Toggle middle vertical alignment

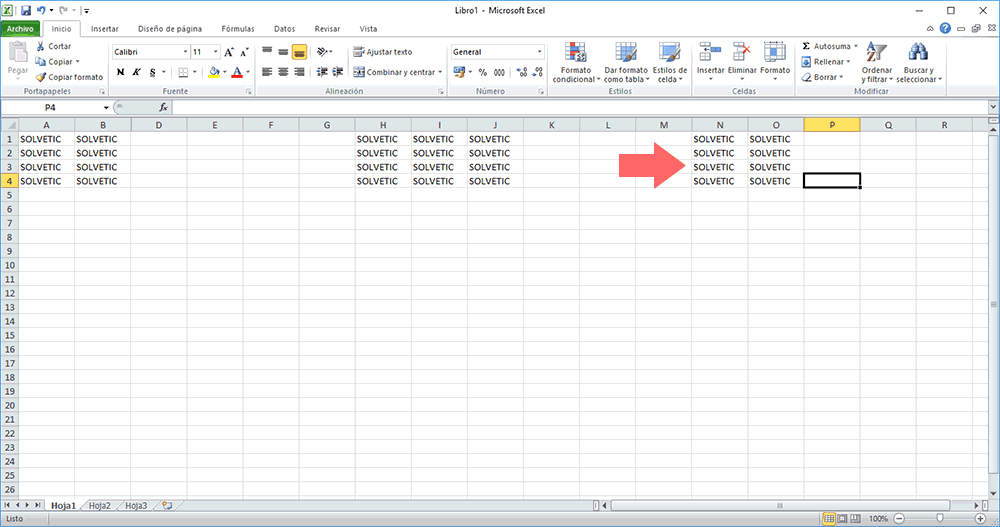(283, 52)
